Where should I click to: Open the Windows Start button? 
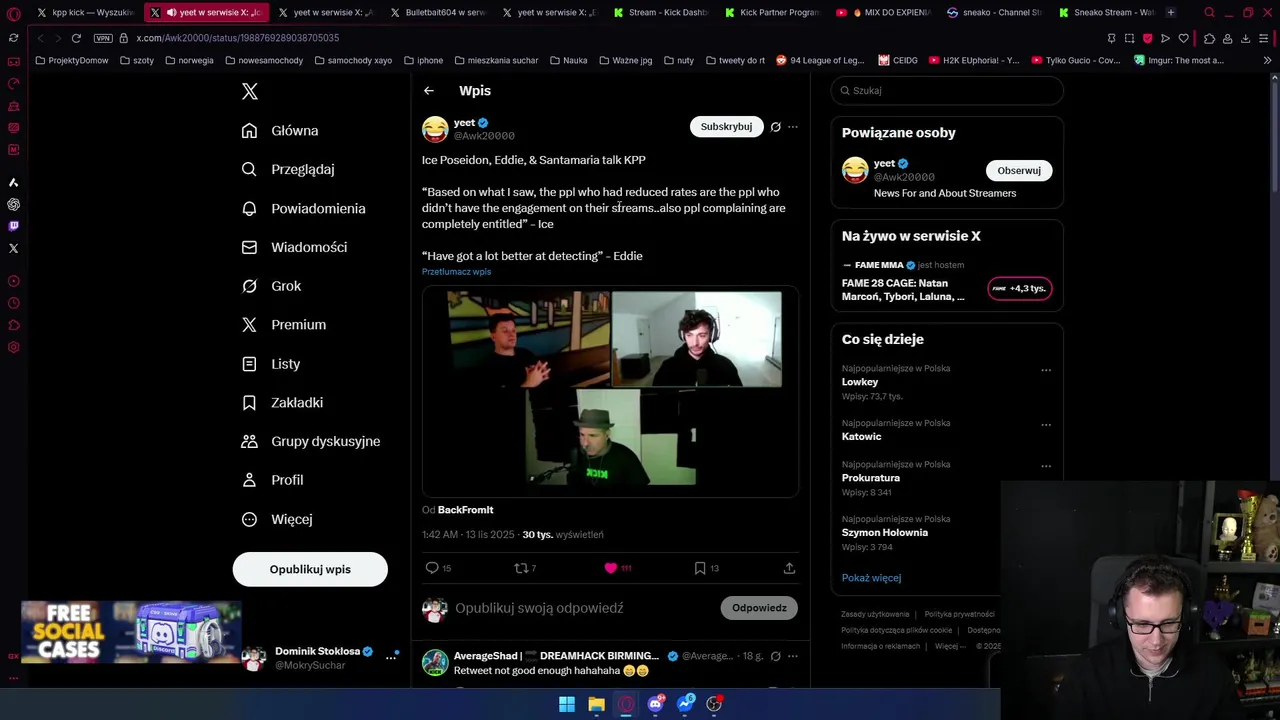[x=567, y=704]
